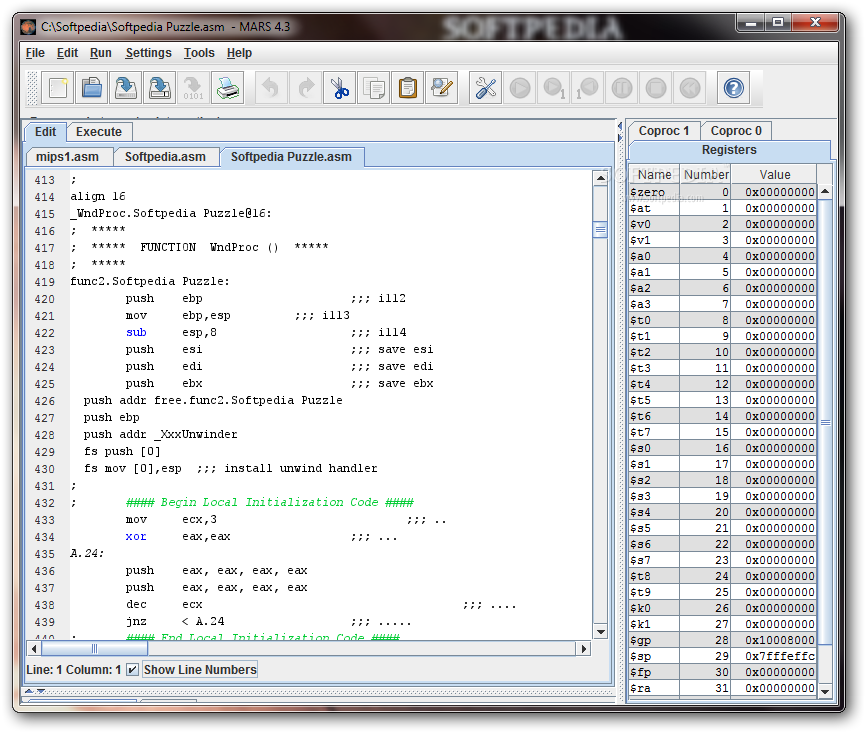Click the Undo arrow icon
This screenshot has height=733, width=866.
(271, 88)
